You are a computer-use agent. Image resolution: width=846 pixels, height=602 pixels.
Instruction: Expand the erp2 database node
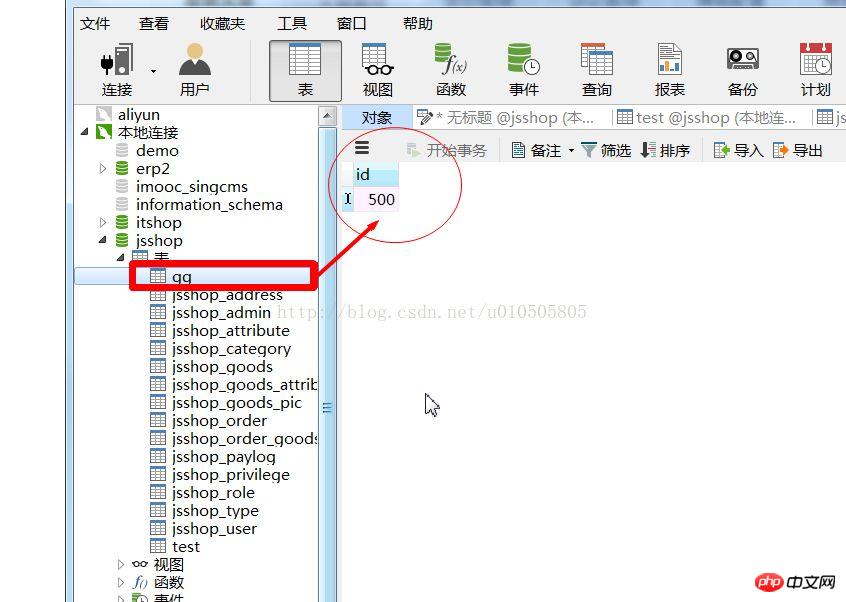coord(104,168)
